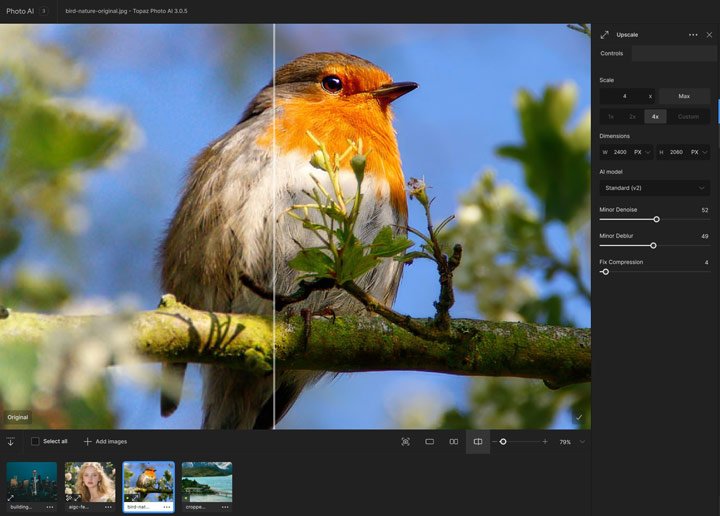Pick the Custom scale option
Image resolution: width=720 pixels, height=516 pixels.
[688, 116]
